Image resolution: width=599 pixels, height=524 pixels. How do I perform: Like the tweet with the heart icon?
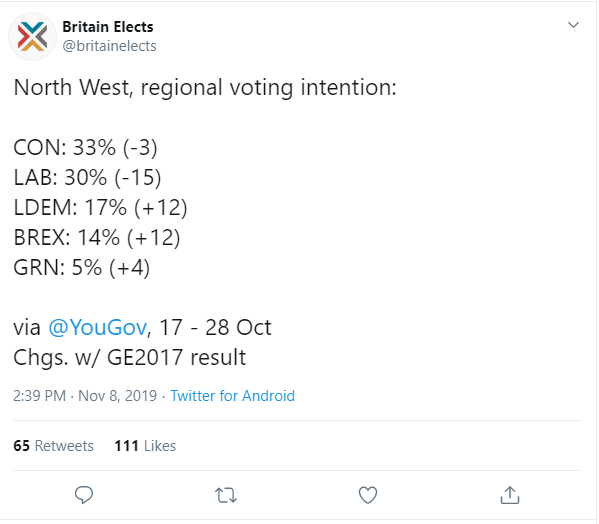[368, 495]
